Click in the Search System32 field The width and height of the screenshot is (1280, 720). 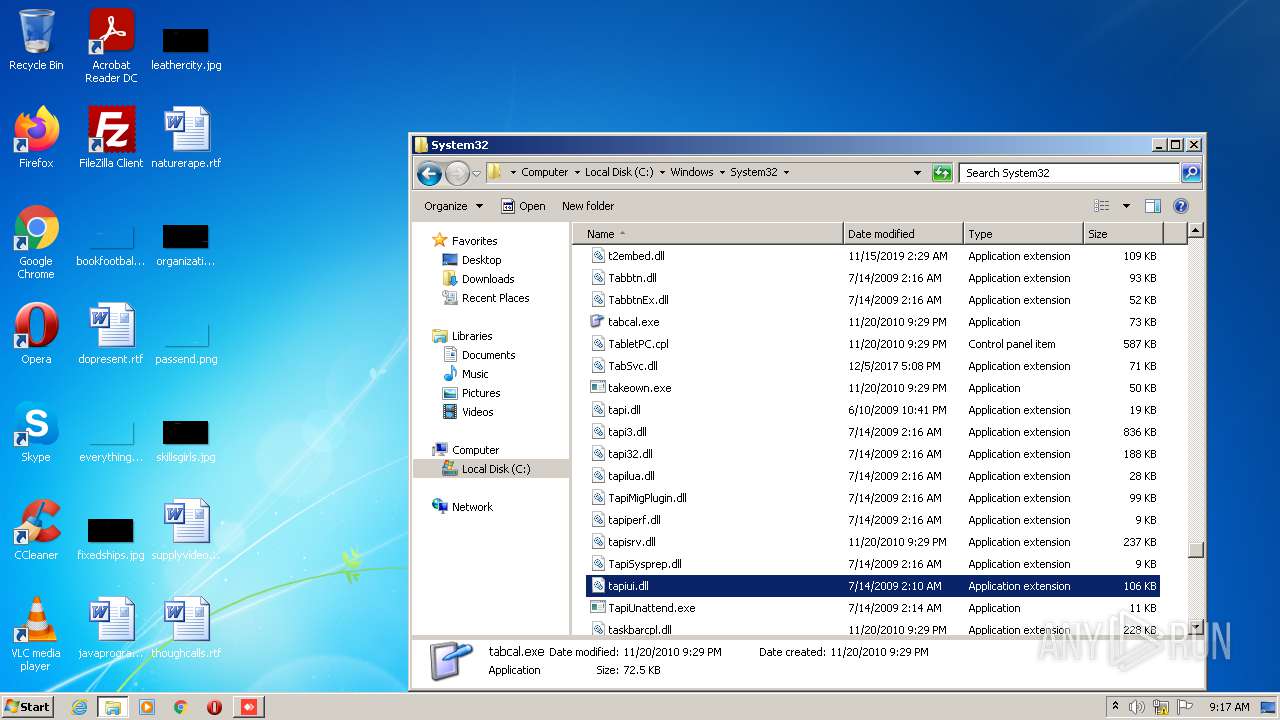tap(1068, 173)
